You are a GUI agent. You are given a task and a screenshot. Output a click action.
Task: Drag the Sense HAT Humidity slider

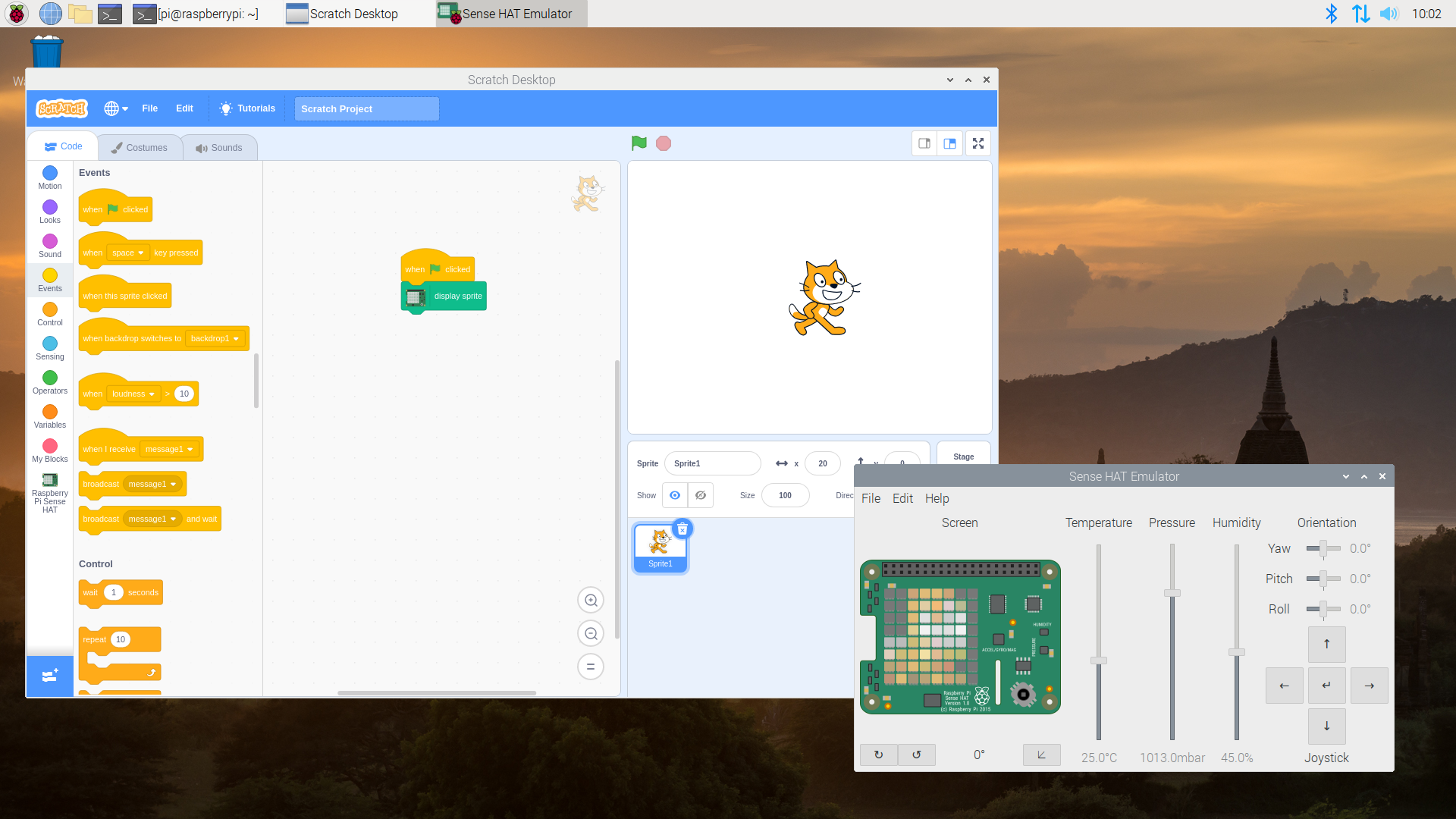[1237, 649]
